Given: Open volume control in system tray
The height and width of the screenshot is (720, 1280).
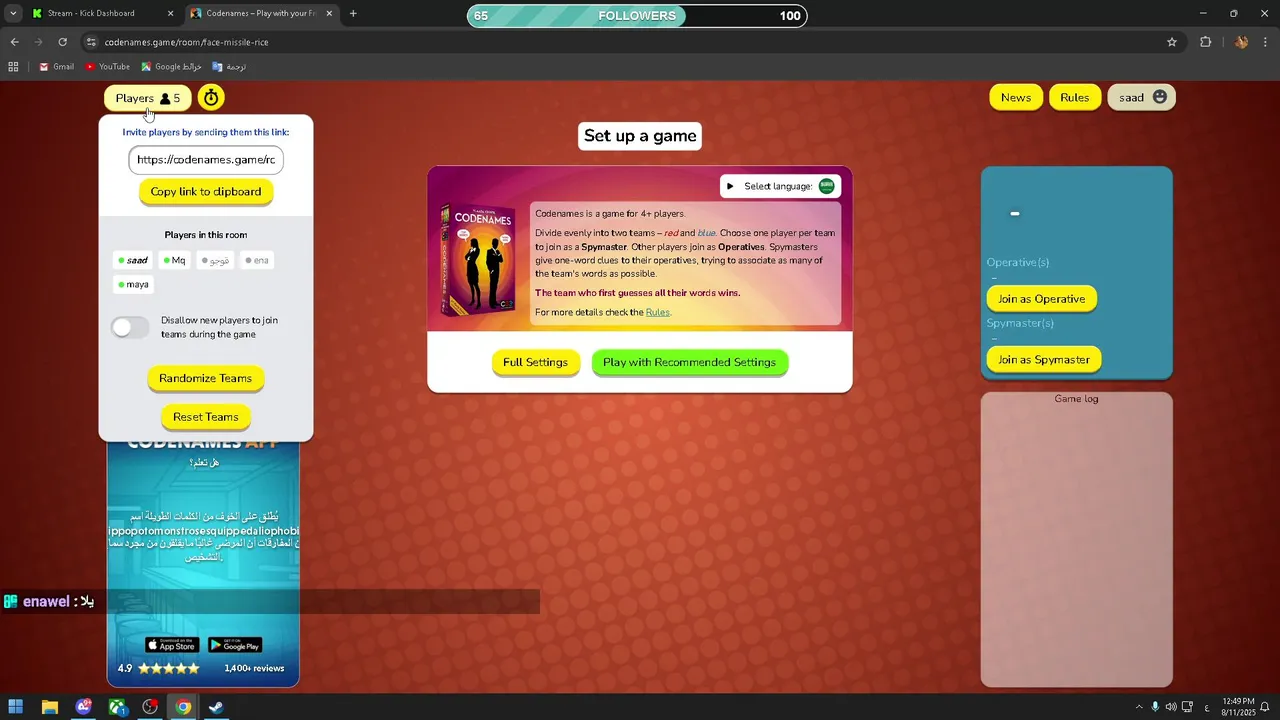Looking at the screenshot, I should 1171,707.
